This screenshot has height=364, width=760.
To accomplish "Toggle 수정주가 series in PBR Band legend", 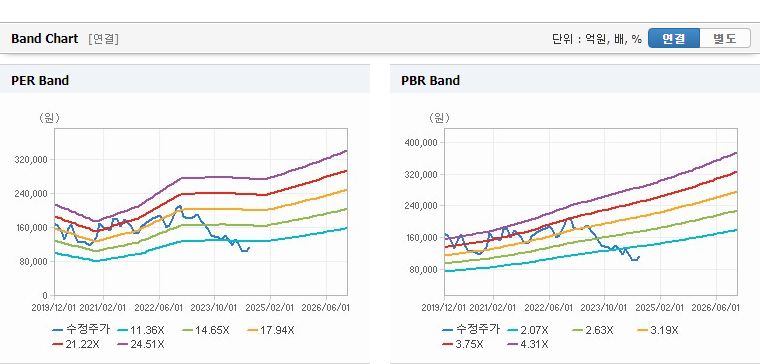I will pos(471,330).
